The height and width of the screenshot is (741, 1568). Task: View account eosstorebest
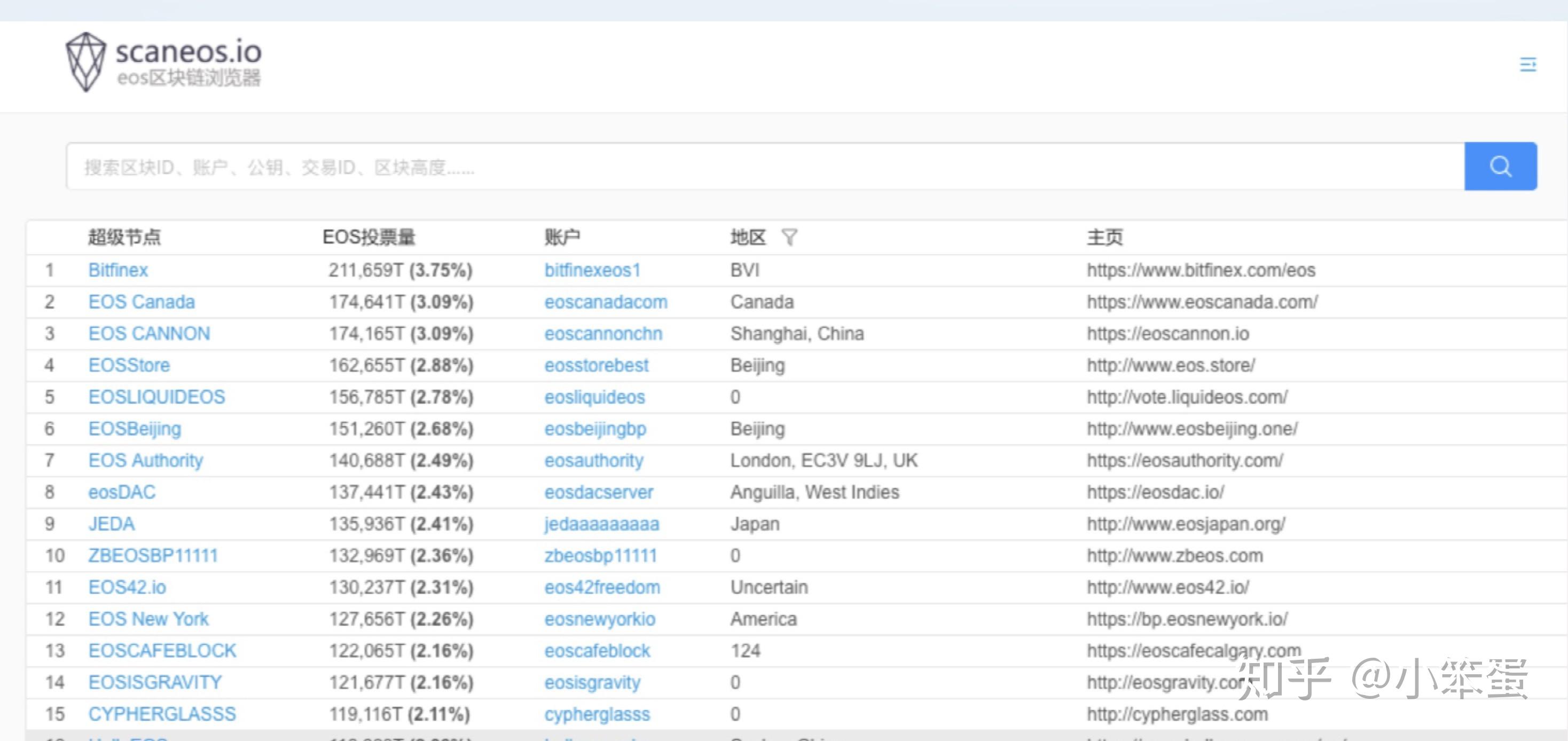click(x=597, y=365)
